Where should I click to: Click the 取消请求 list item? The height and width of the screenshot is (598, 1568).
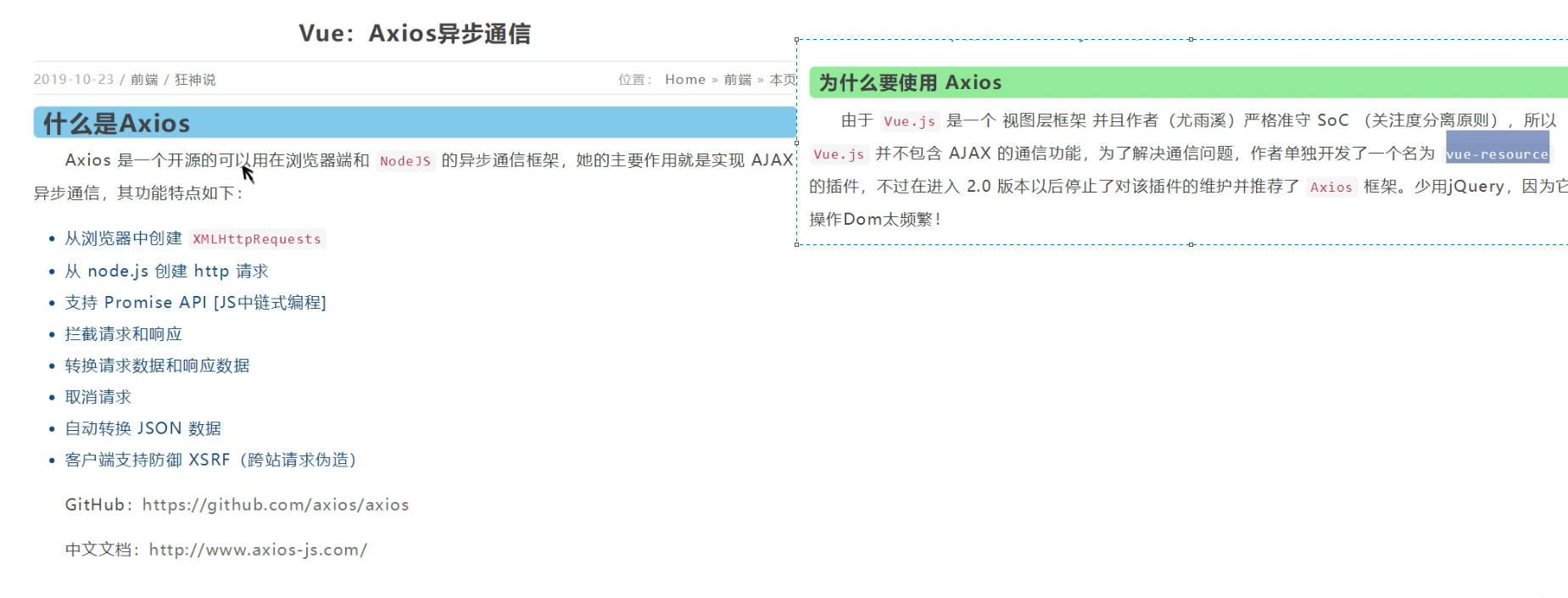pos(98,397)
